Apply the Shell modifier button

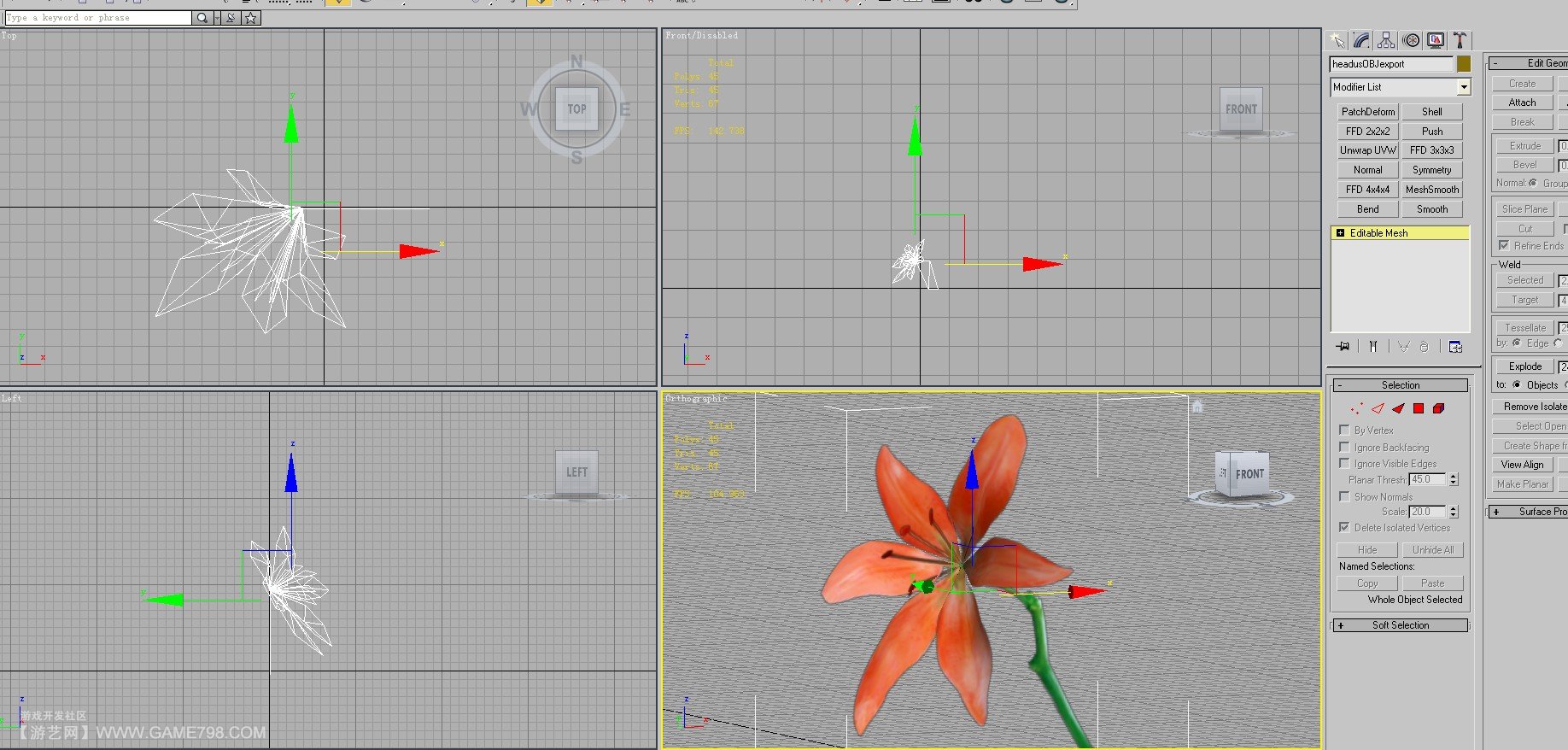pyautogui.click(x=1432, y=111)
